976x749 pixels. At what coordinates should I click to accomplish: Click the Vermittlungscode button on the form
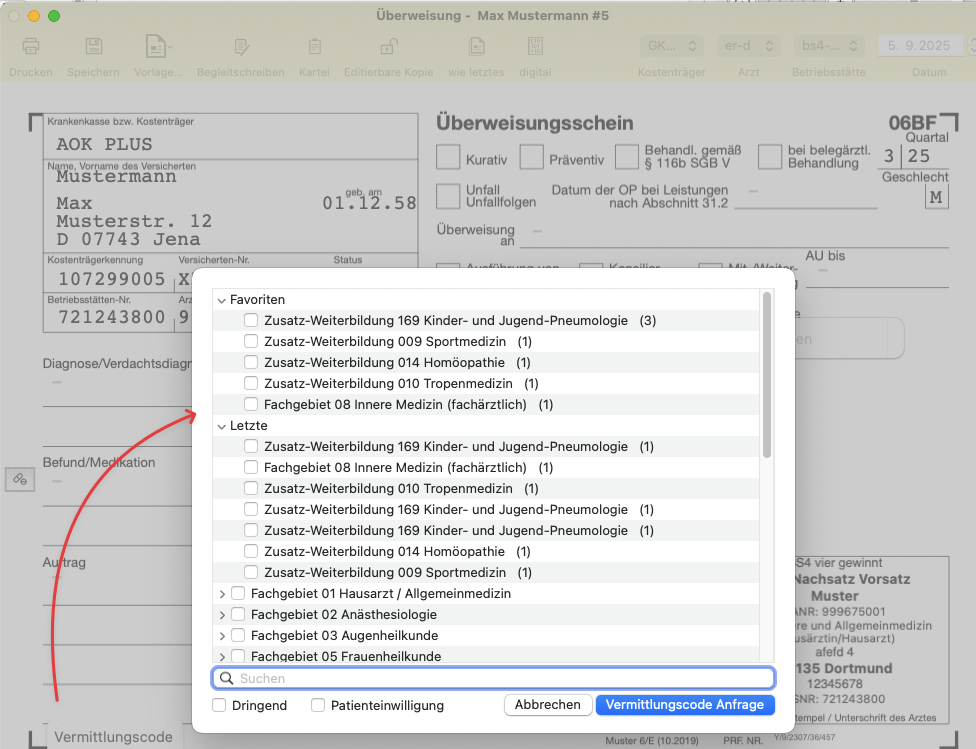(113, 737)
